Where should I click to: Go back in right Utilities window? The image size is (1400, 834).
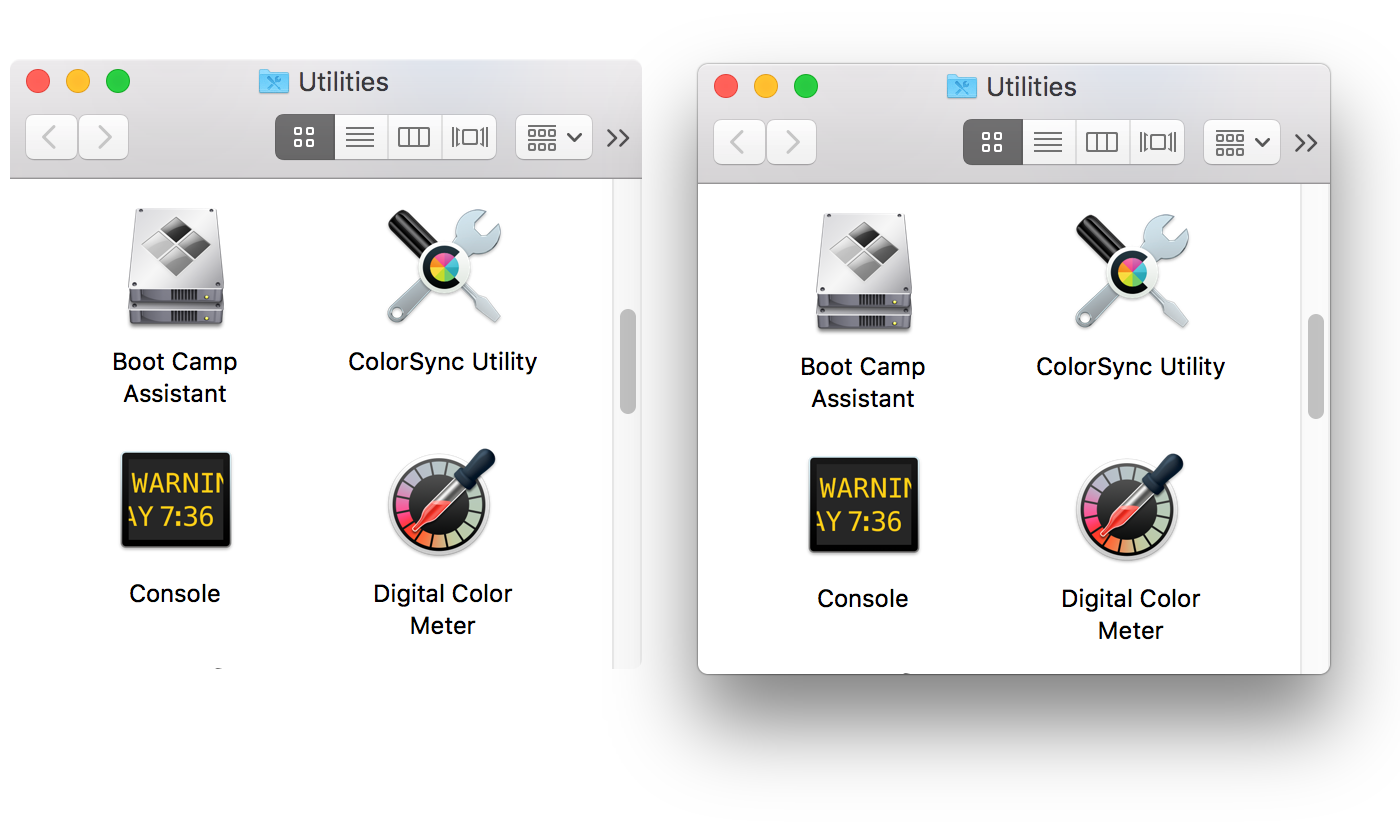739,142
